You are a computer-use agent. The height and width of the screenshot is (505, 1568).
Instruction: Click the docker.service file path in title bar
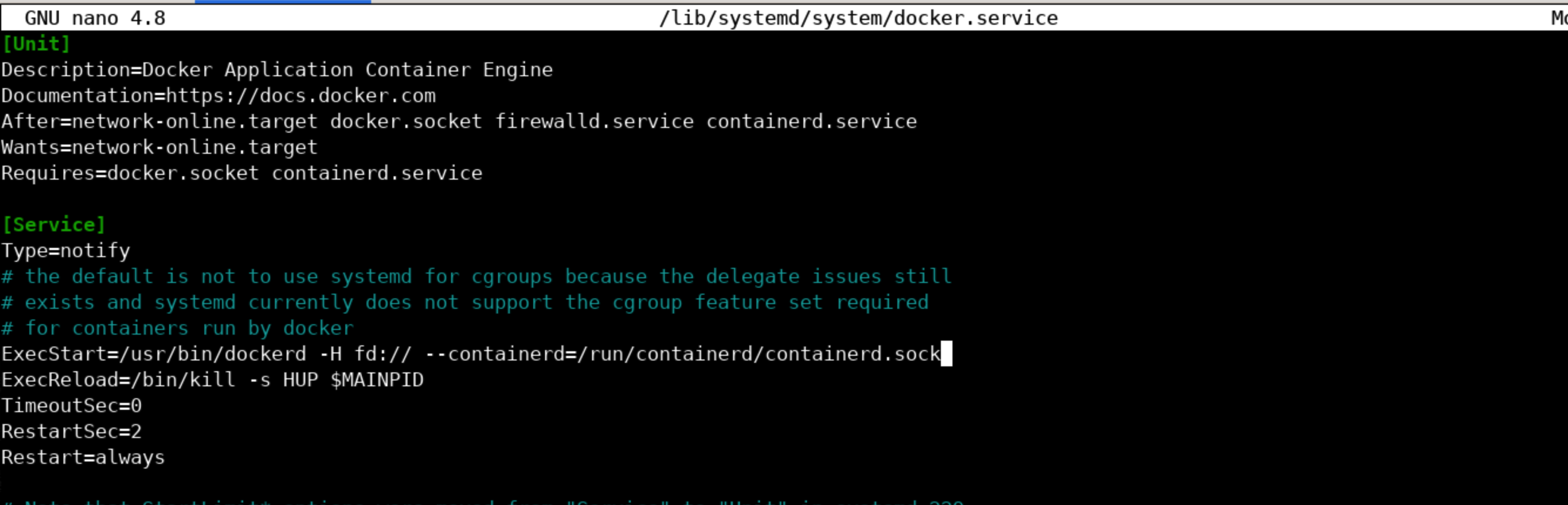pos(858,18)
